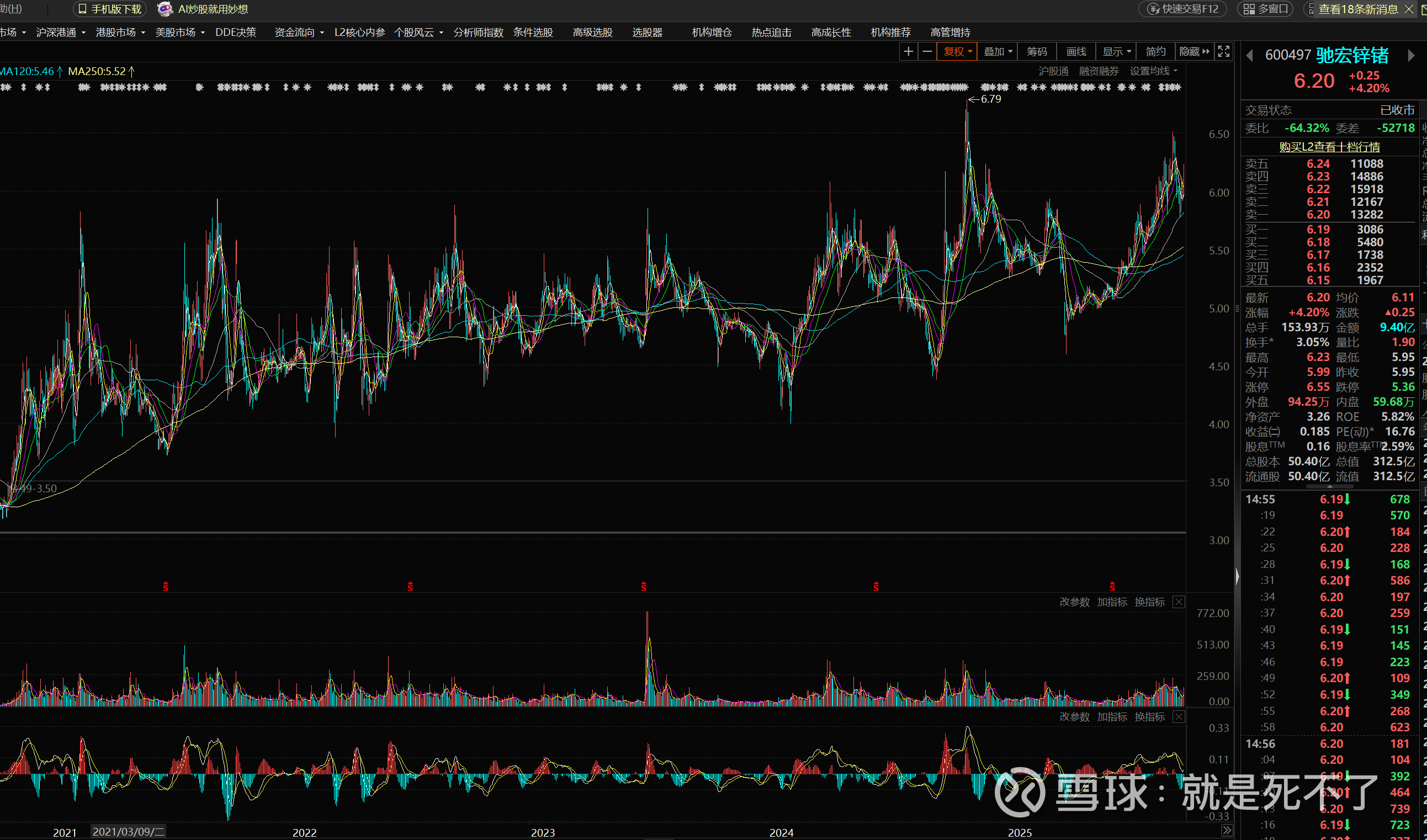This screenshot has width=1427, height=840.
Task: Expand 叠加 overlay dropdown
Action: click(997, 51)
